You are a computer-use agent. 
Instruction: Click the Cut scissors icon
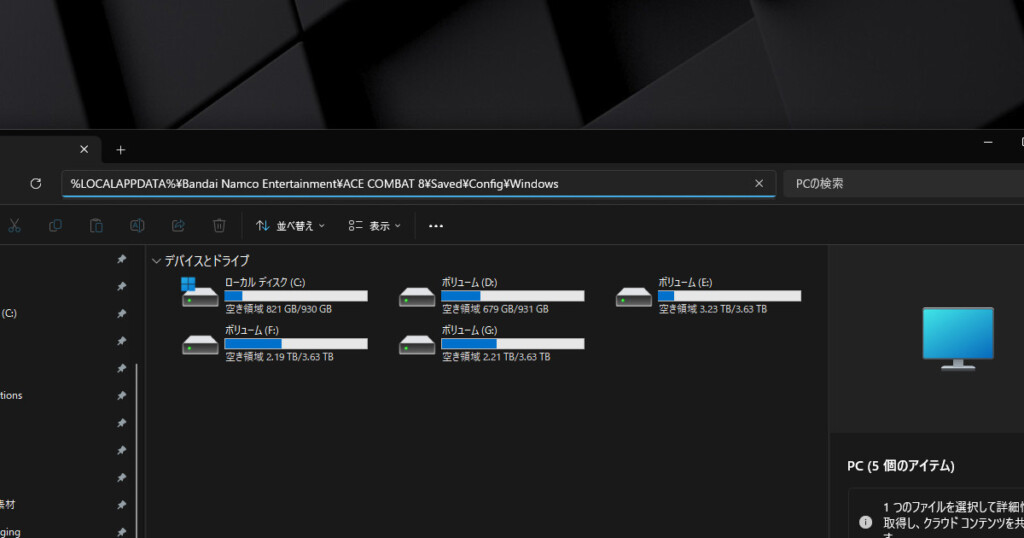click(14, 225)
